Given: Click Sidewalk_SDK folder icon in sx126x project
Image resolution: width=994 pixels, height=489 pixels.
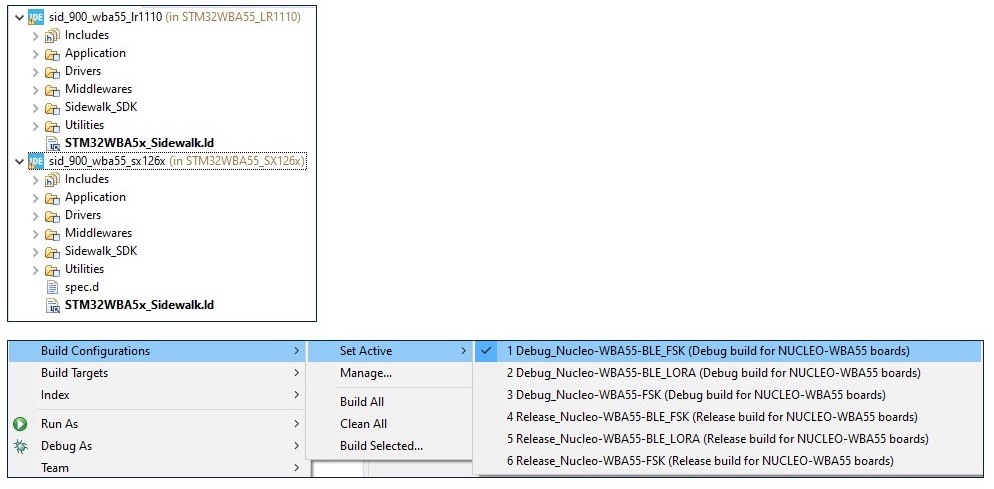Looking at the screenshot, I should [52, 251].
